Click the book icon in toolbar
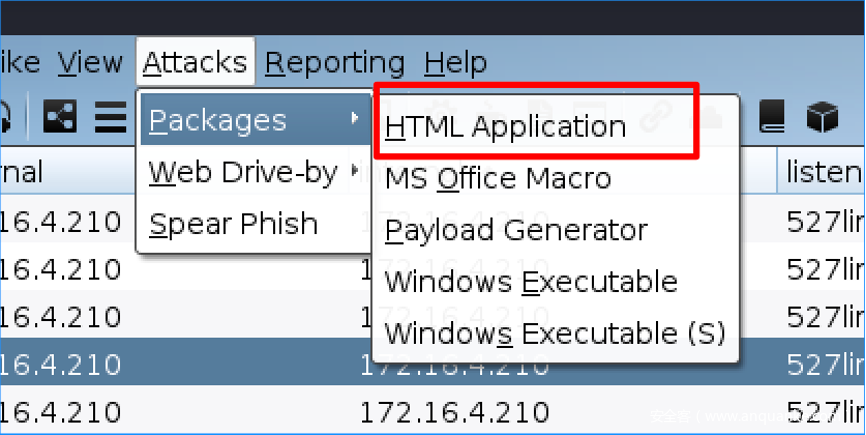This screenshot has height=435, width=866. point(773,118)
